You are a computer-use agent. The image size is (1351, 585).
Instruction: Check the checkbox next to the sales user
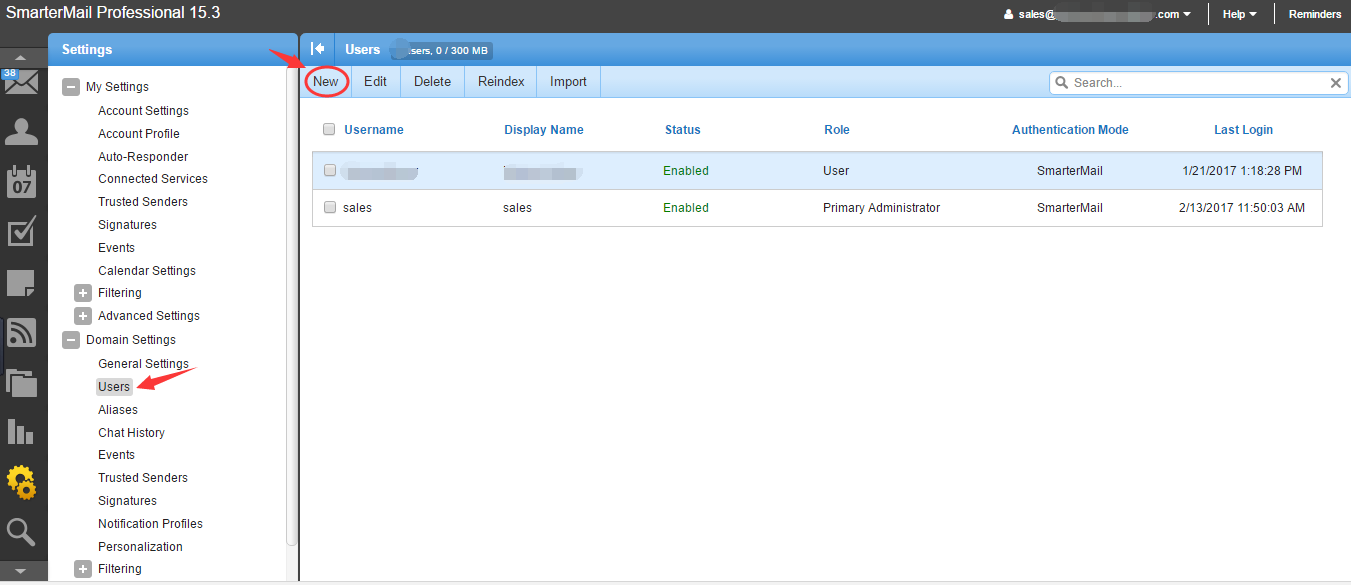[329, 207]
